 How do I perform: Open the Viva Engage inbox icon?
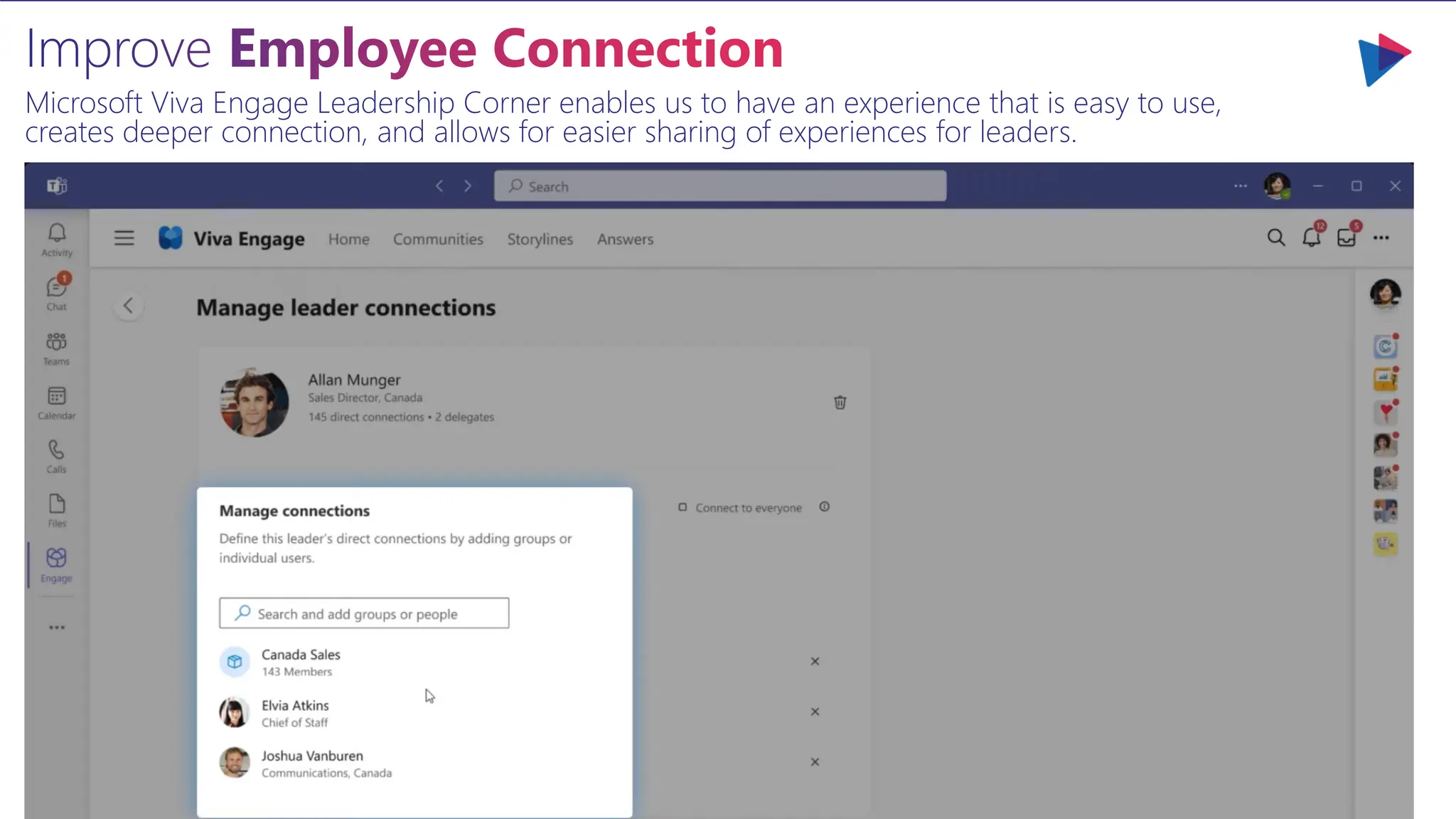tap(1347, 237)
